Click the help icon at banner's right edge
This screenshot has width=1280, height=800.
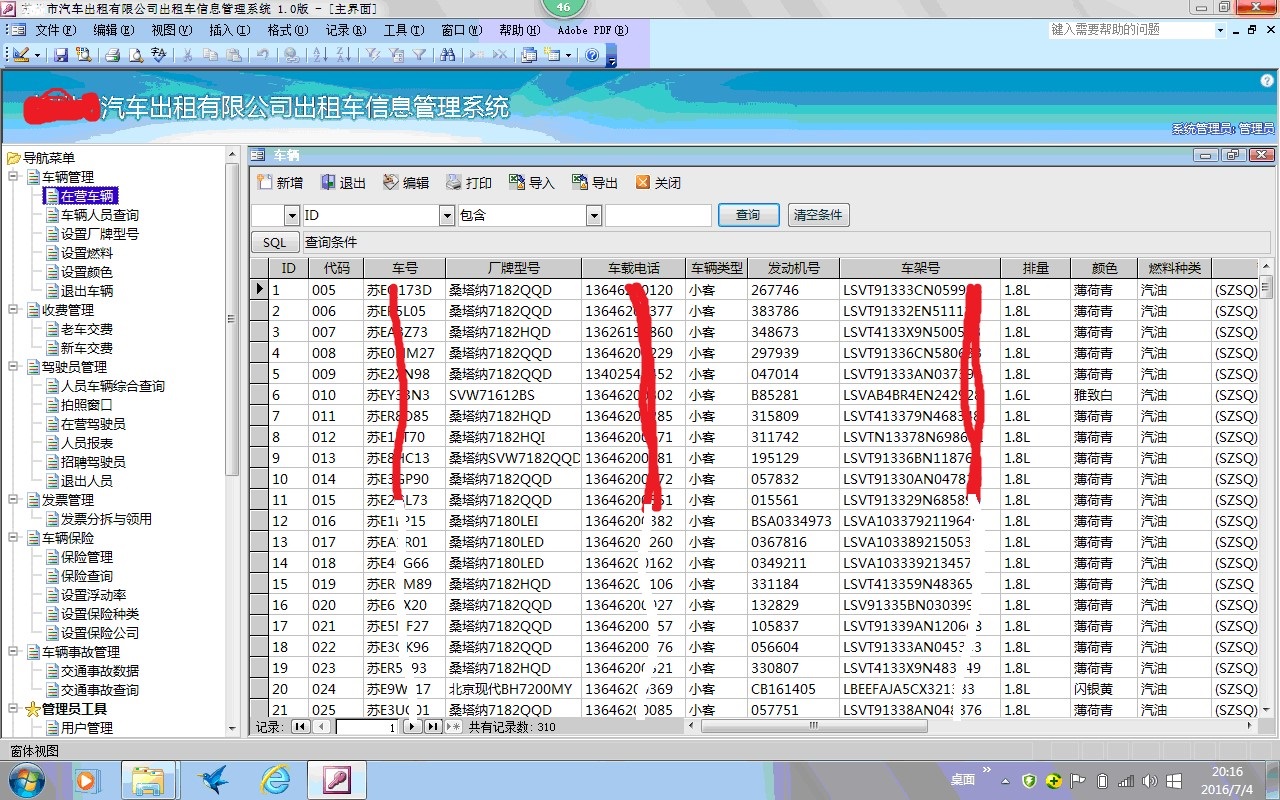1267,80
